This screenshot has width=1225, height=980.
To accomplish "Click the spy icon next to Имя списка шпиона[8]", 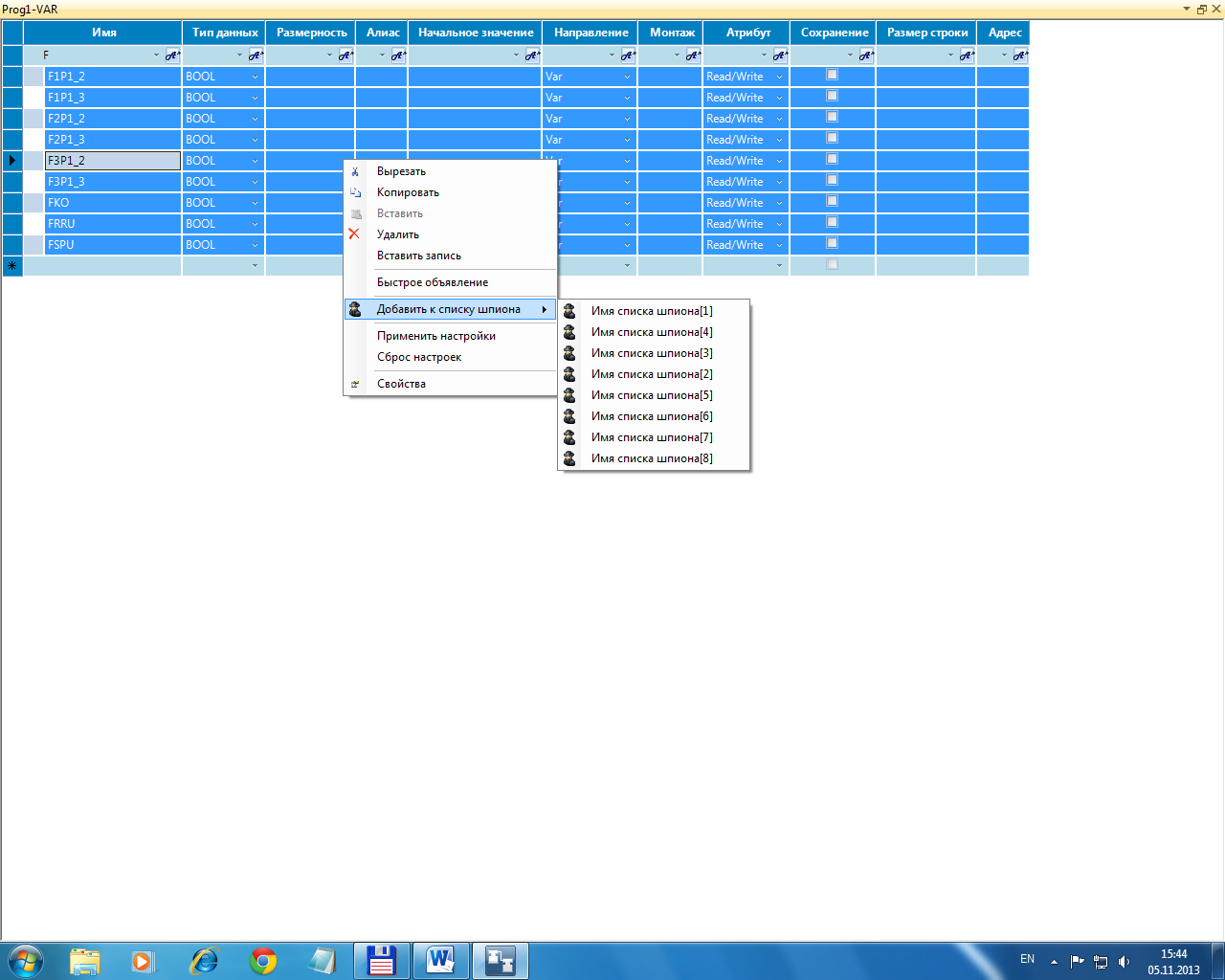I will tap(569, 457).
